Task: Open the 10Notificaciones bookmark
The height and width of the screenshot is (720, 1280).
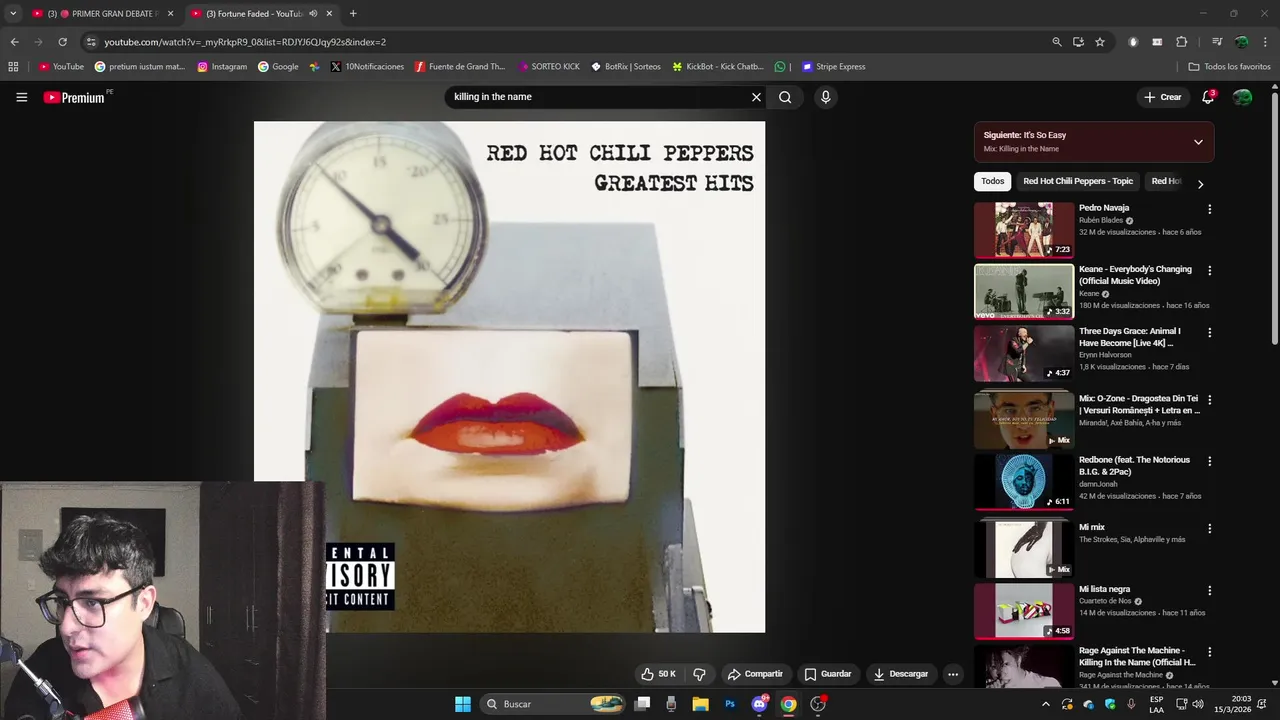Action: tap(367, 67)
